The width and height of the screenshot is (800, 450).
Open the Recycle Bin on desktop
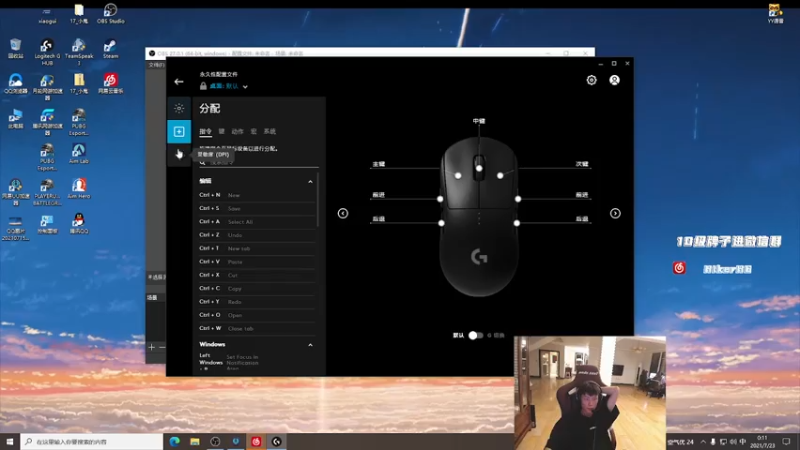pos(15,48)
